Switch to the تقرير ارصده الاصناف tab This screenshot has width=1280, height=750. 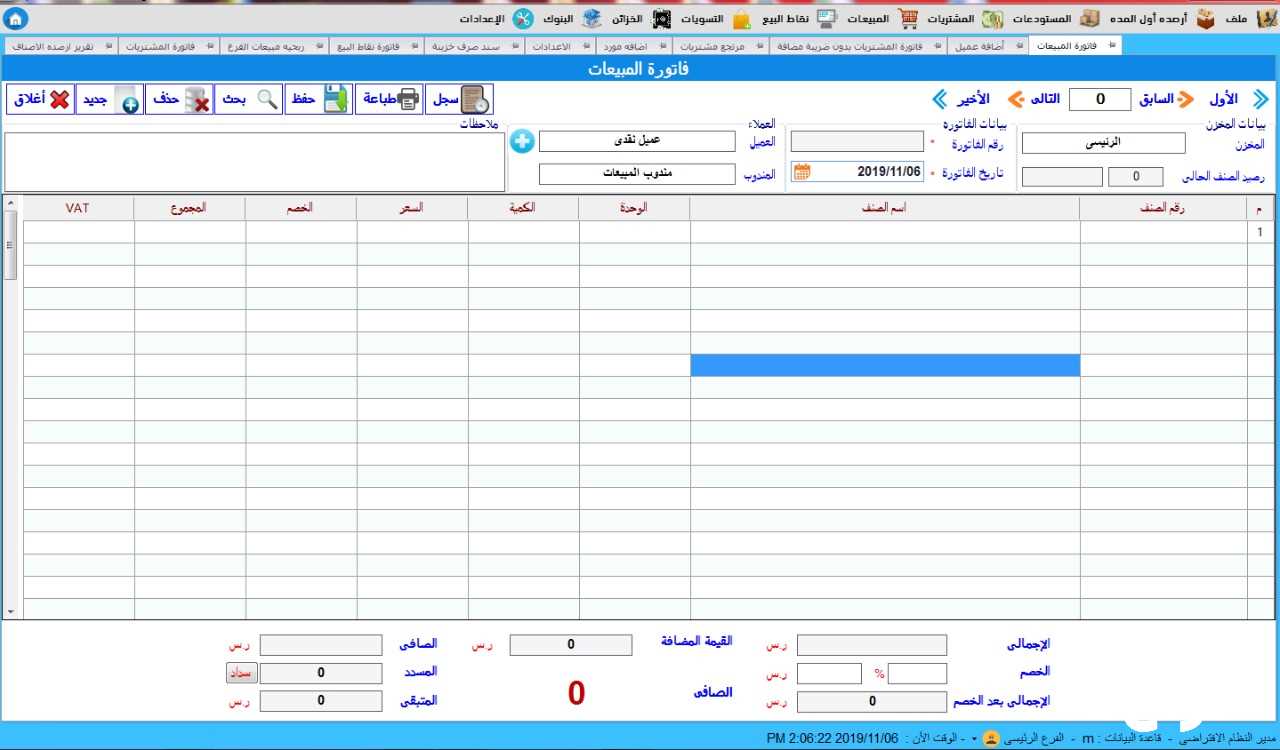pos(60,46)
